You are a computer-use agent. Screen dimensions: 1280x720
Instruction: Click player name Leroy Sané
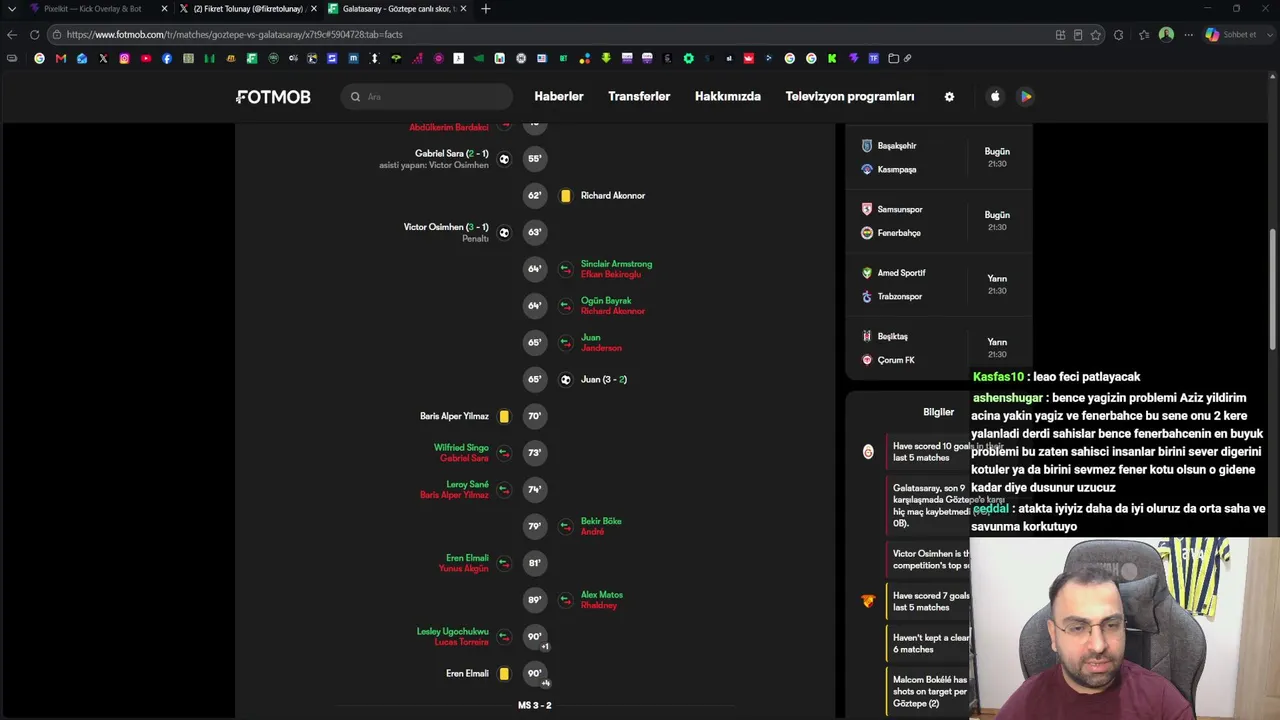click(467, 485)
